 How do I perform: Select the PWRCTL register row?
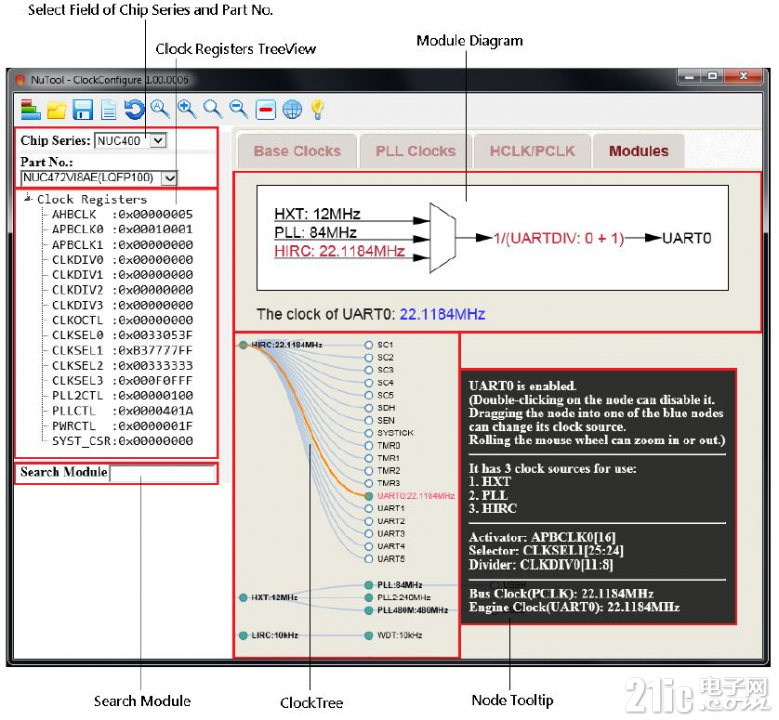pos(122,426)
